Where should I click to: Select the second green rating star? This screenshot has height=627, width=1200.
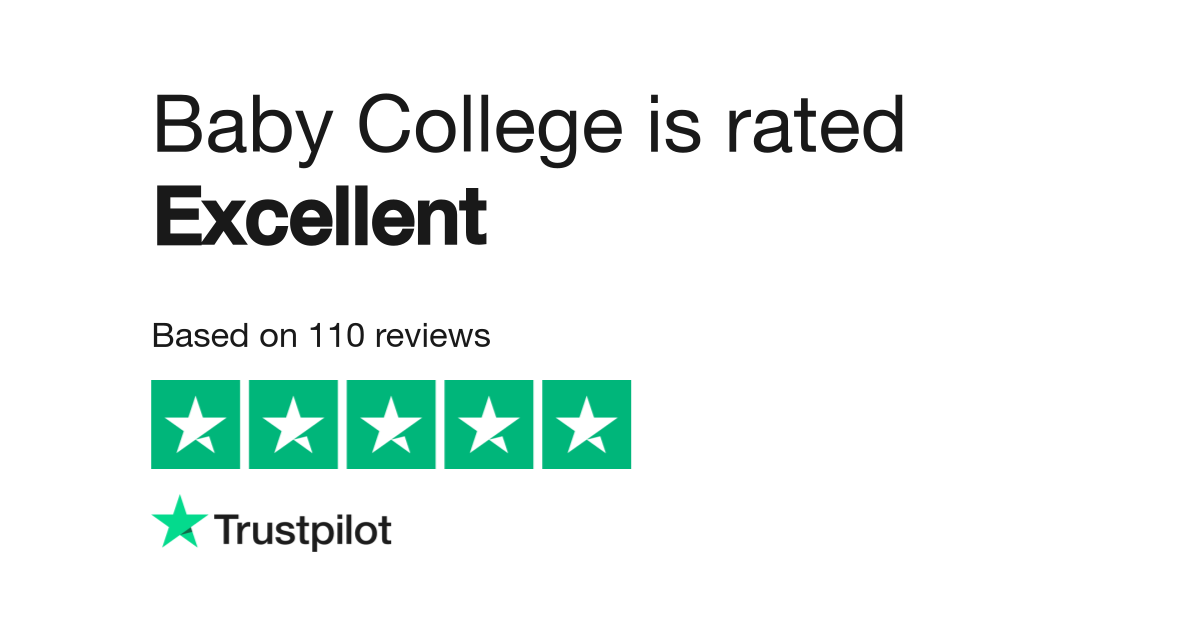point(293,424)
